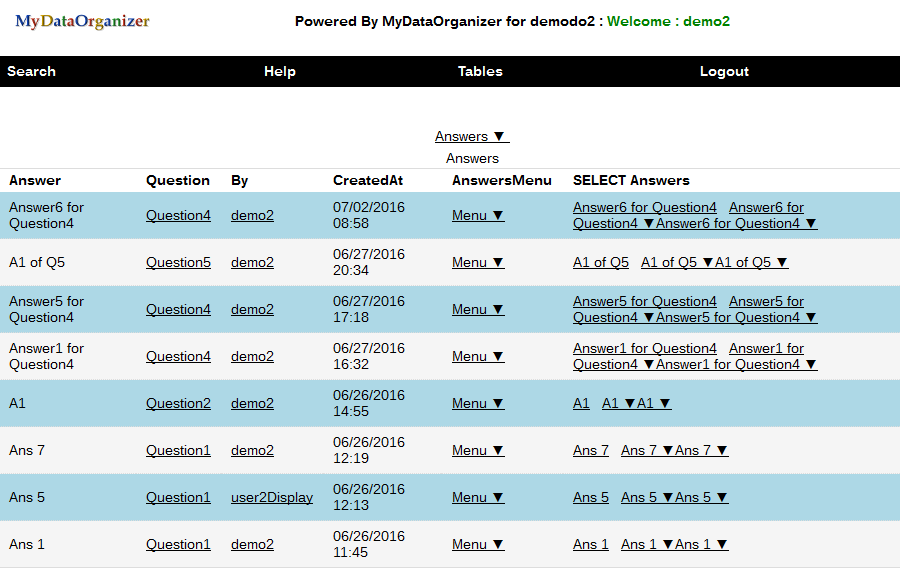The image size is (900, 586).
Task: Click the MyDataOrganizer logo
Action: (82, 21)
